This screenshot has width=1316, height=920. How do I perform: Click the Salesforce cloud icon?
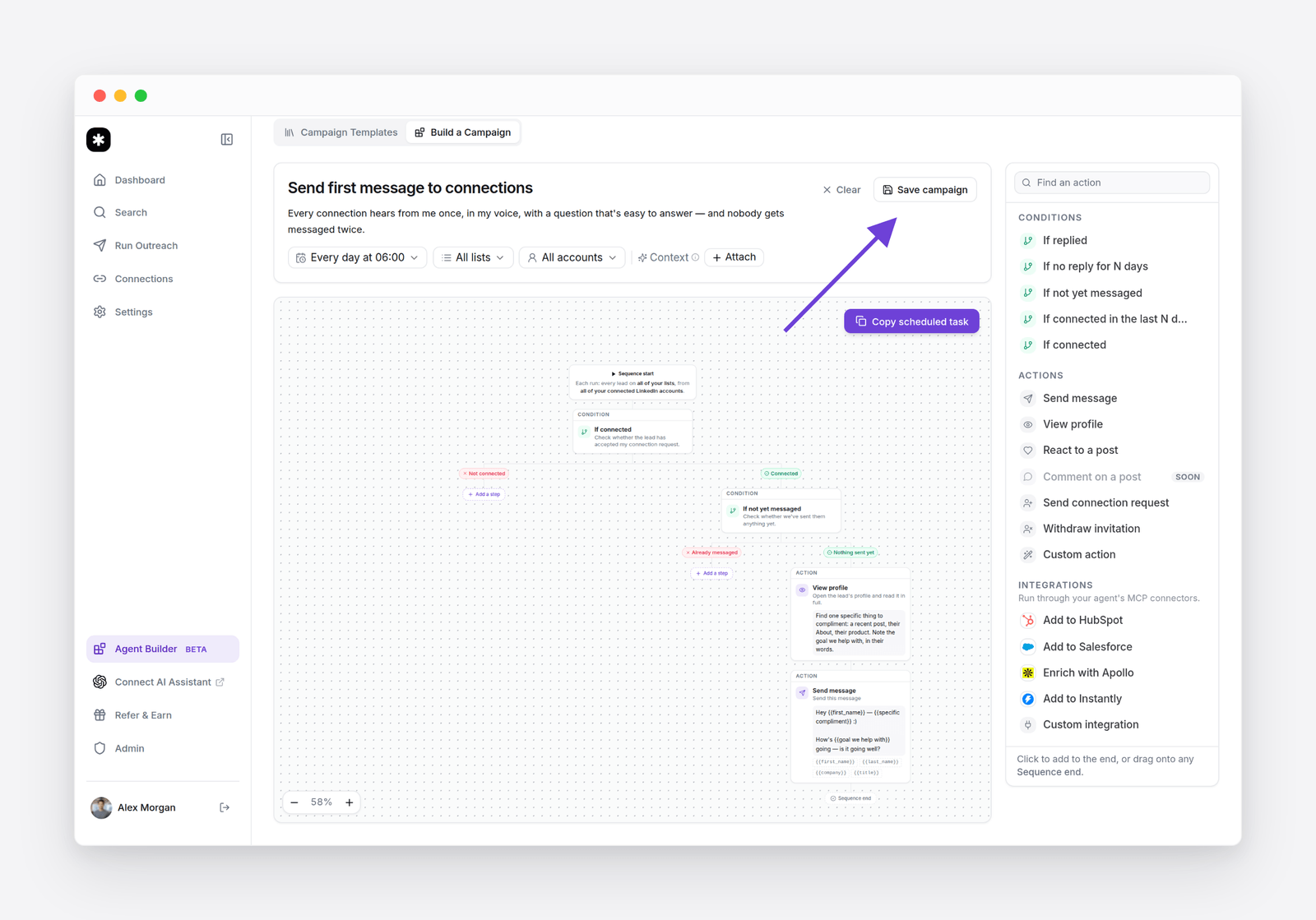[x=1028, y=647]
